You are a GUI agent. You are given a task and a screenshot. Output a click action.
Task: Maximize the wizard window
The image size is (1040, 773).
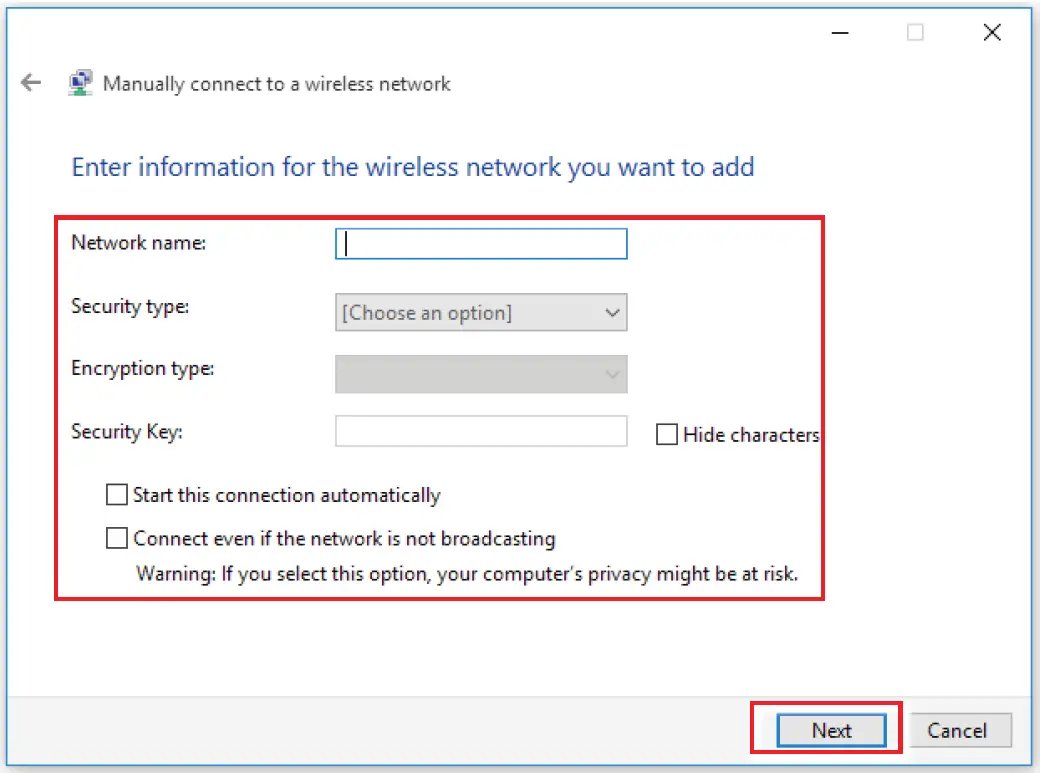point(915,33)
